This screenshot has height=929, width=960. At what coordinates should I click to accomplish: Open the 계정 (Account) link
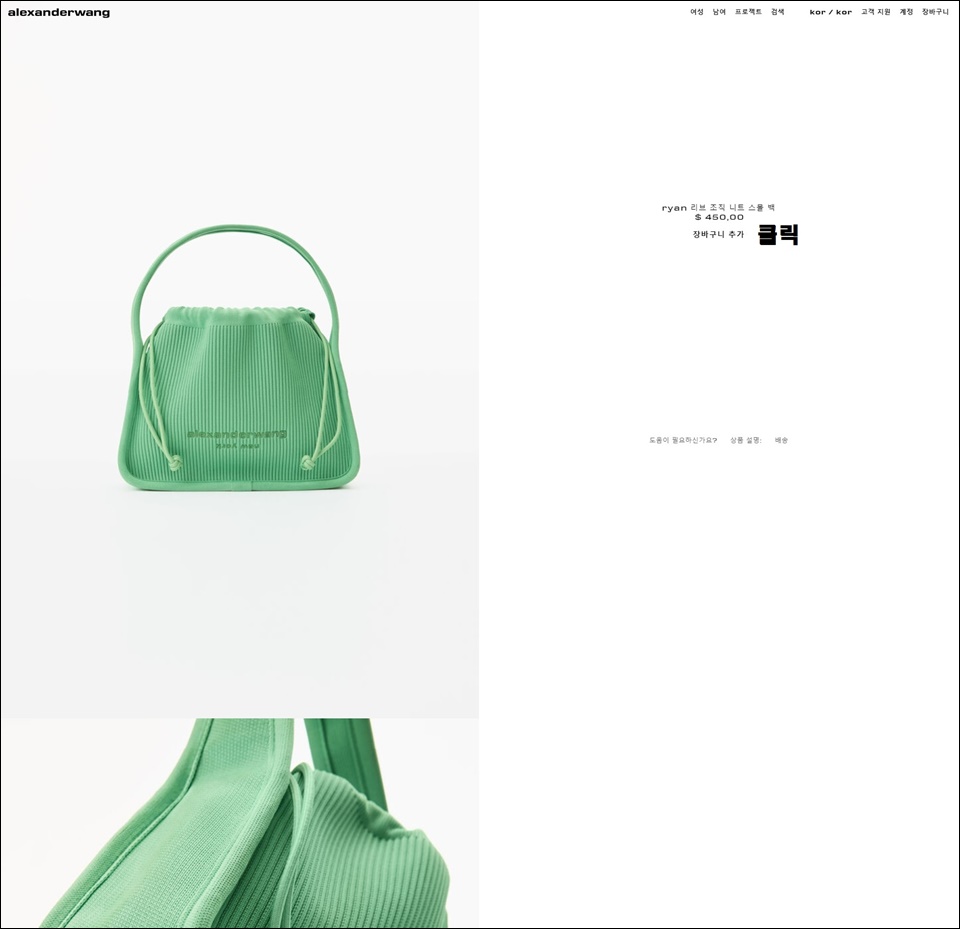(906, 12)
